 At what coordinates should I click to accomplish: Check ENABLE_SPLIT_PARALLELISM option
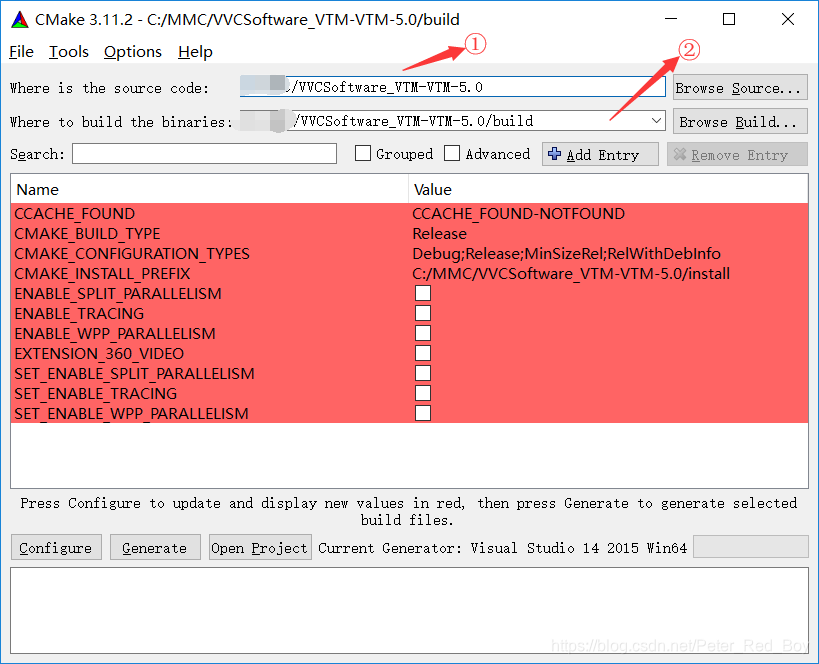423,293
